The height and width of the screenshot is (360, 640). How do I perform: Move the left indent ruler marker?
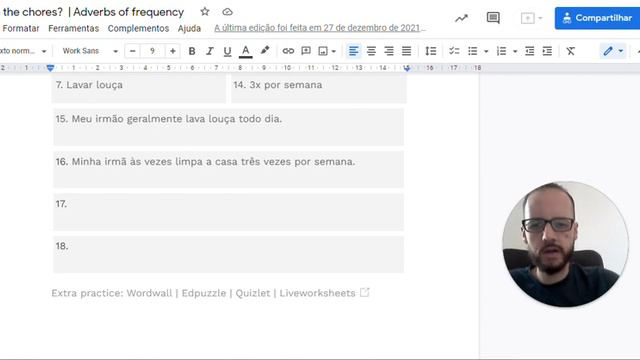coord(50,68)
